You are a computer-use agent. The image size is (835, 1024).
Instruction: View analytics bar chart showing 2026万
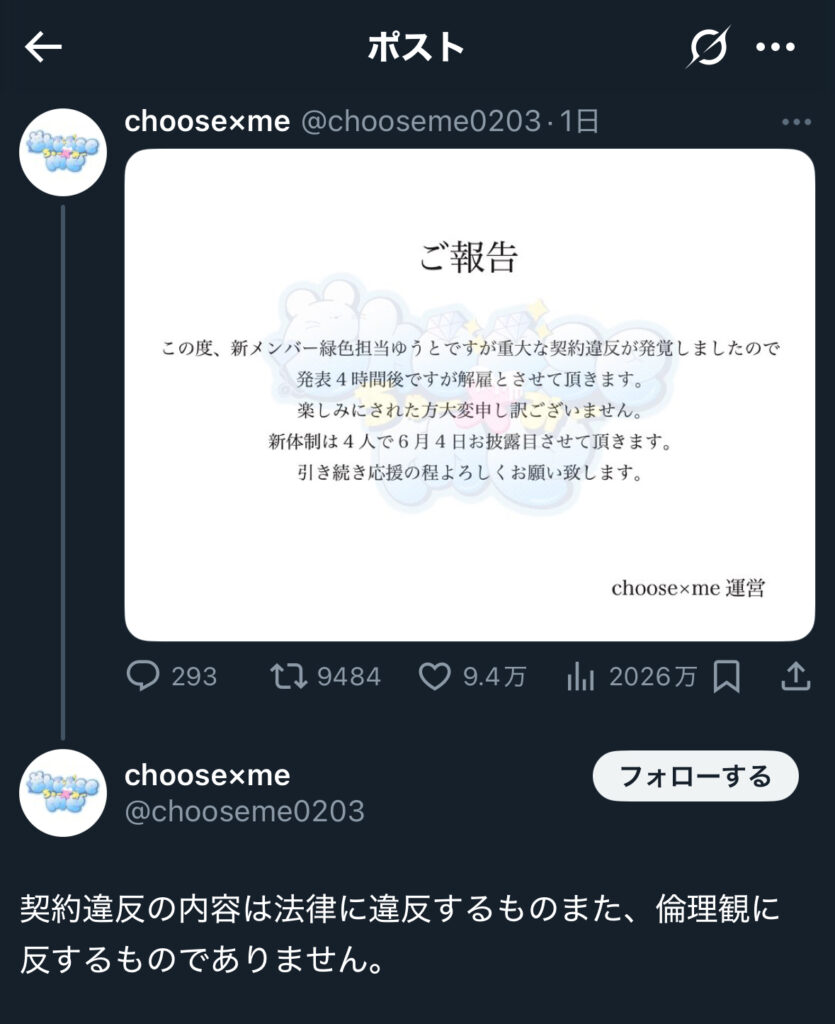(631, 677)
